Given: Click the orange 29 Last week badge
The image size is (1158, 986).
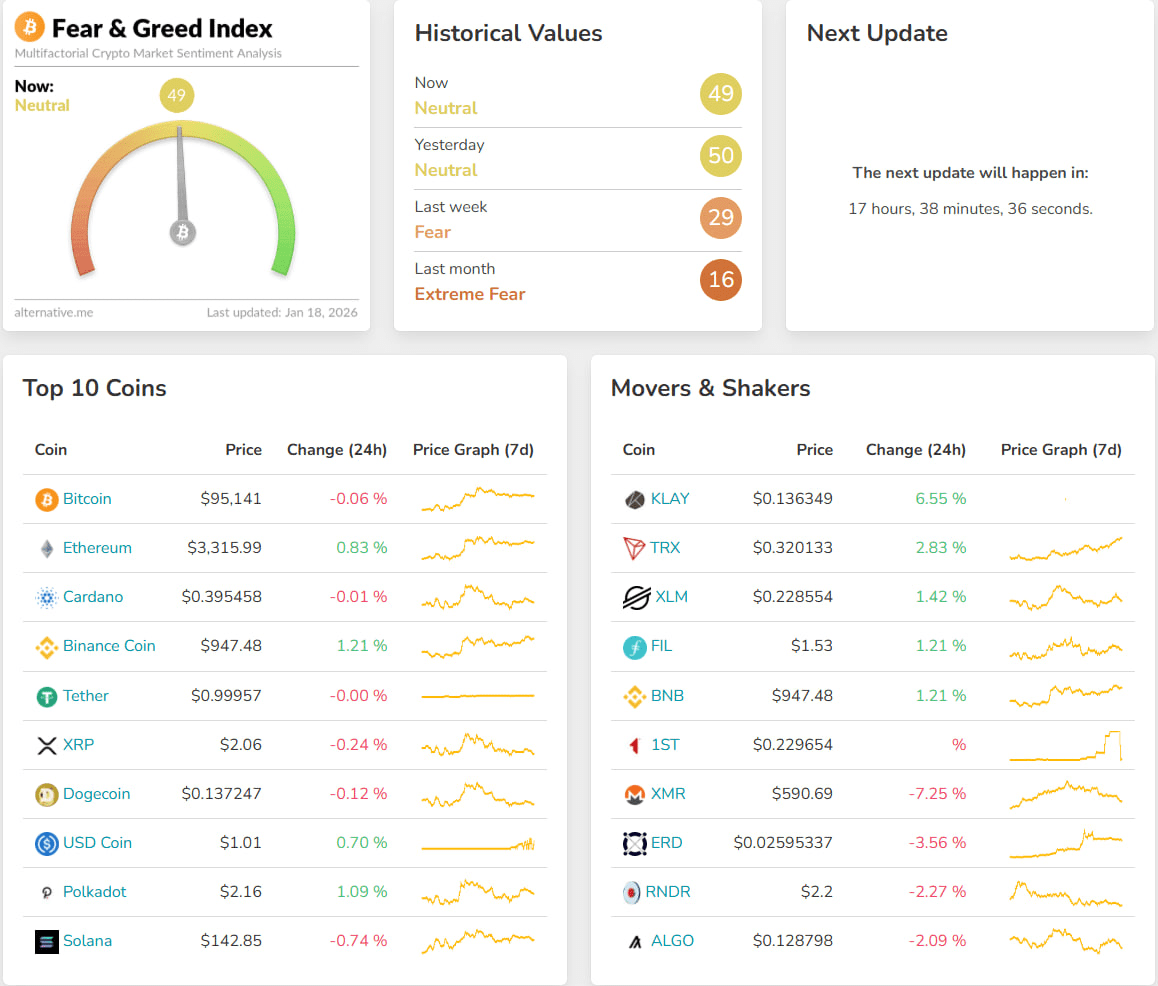Looking at the screenshot, I should click(721, 218).
